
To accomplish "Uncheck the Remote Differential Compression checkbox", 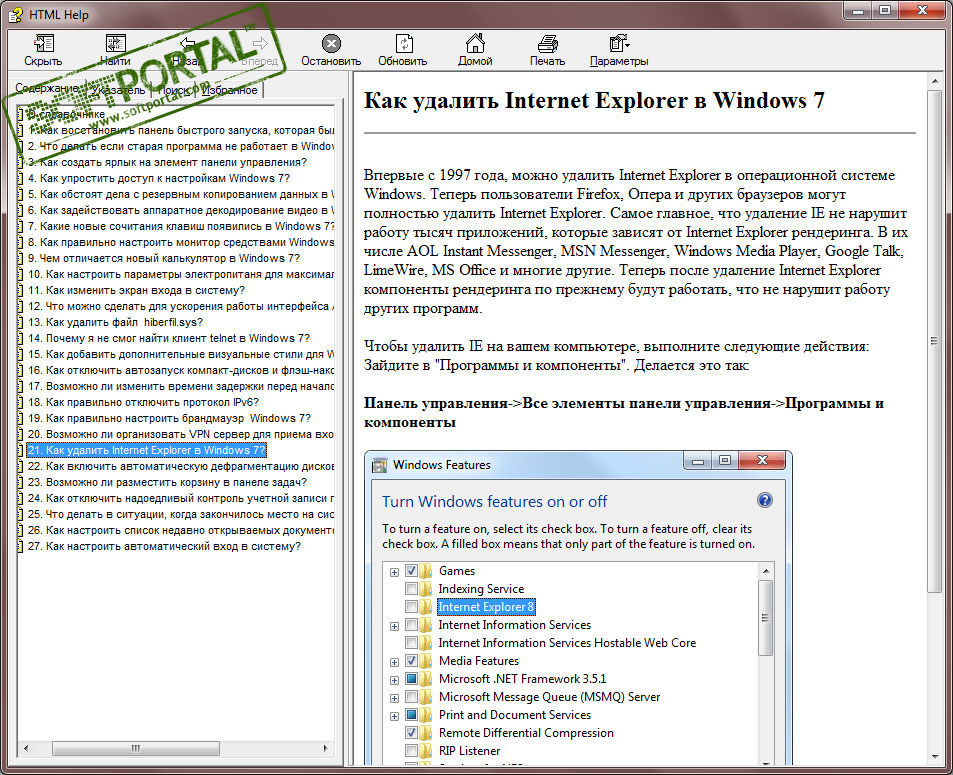I will tap(411, 732).
